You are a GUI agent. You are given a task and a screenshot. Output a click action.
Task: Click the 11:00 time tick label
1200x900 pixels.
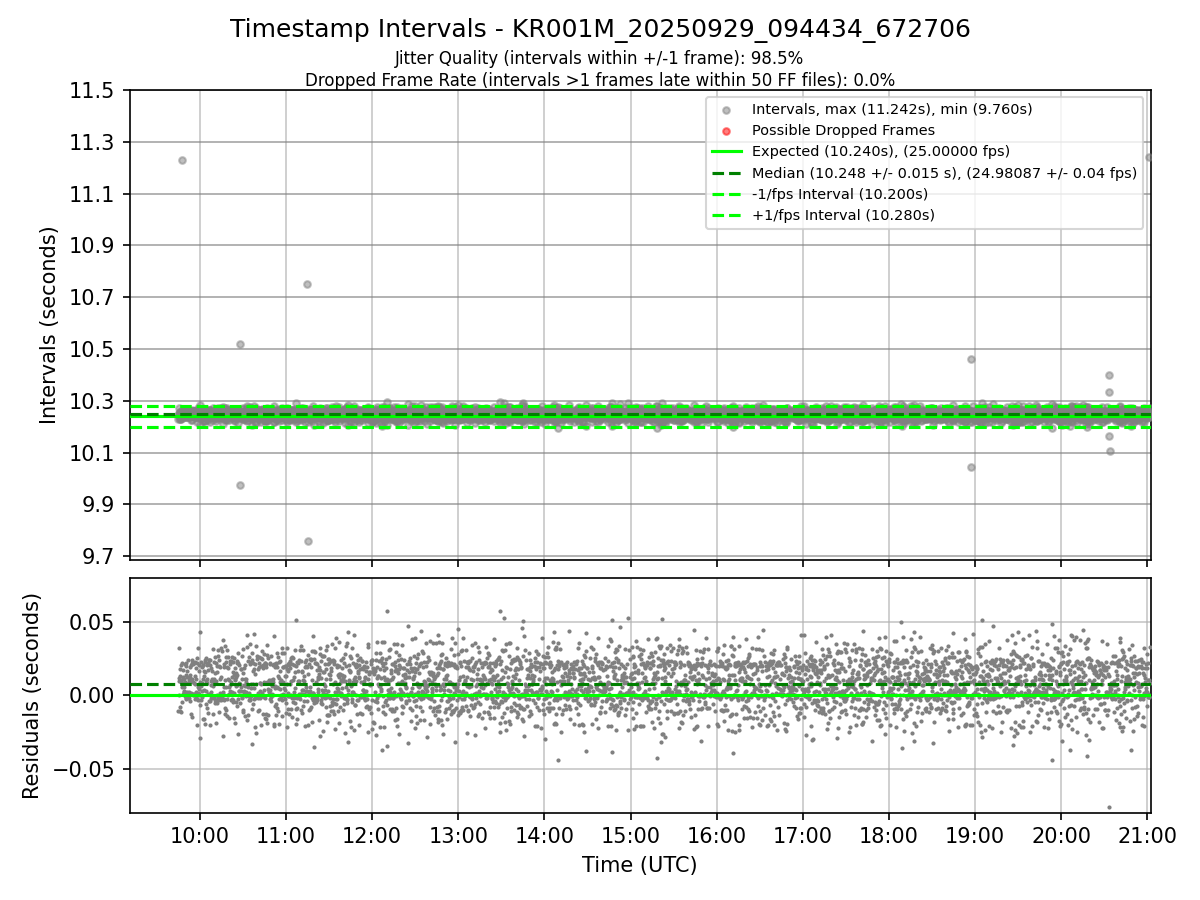coord(286,834)
